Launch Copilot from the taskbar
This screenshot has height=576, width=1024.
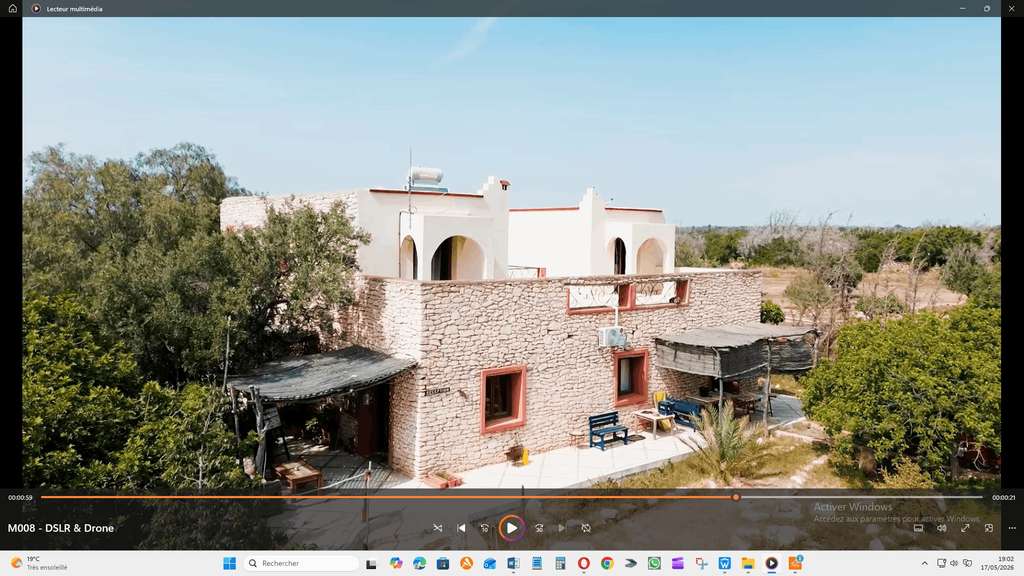(396, 563)
